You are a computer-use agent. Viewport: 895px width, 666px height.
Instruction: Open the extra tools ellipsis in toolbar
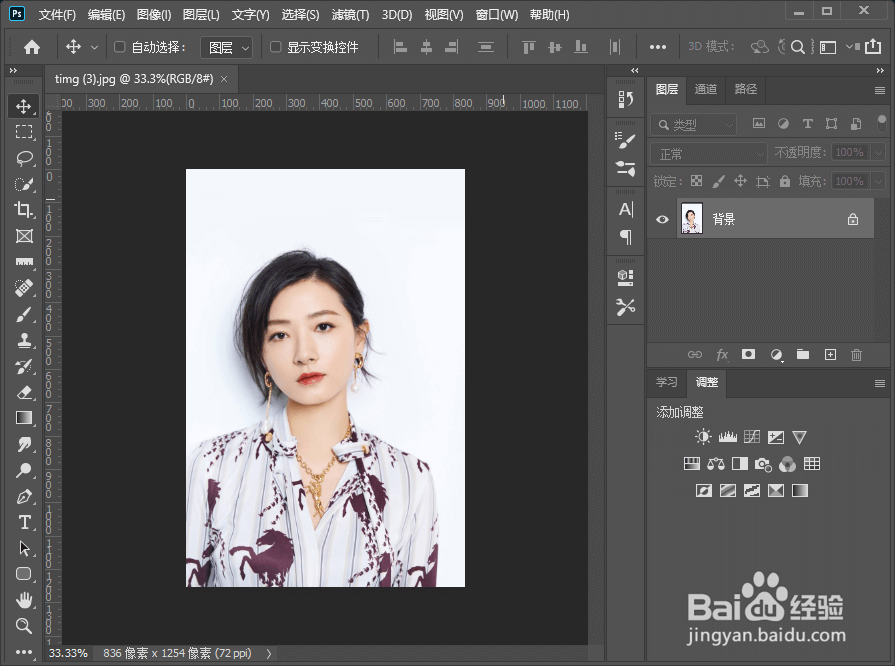(x=23, y=652)
